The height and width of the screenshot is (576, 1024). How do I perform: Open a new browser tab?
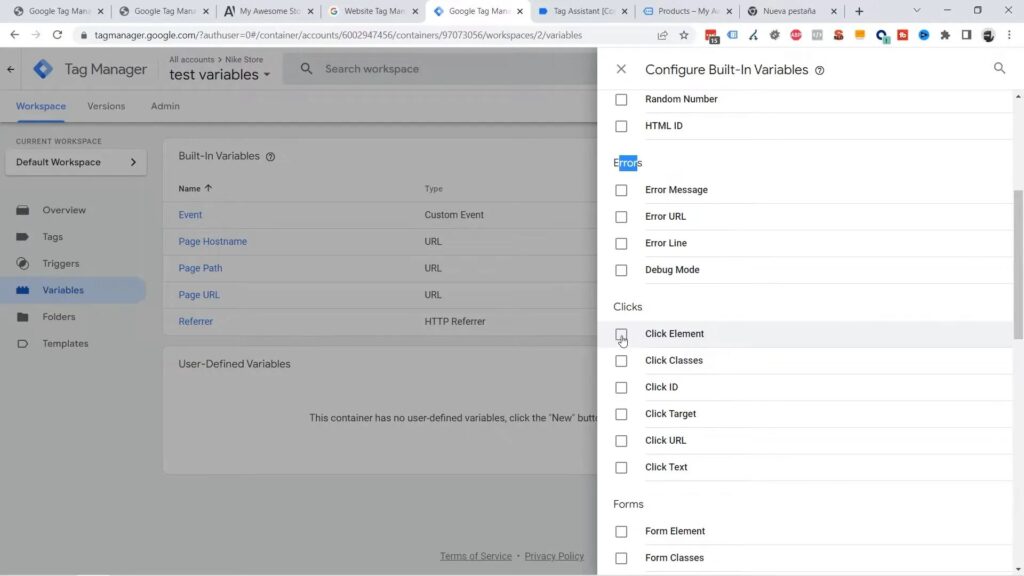[x=859, y=11]
